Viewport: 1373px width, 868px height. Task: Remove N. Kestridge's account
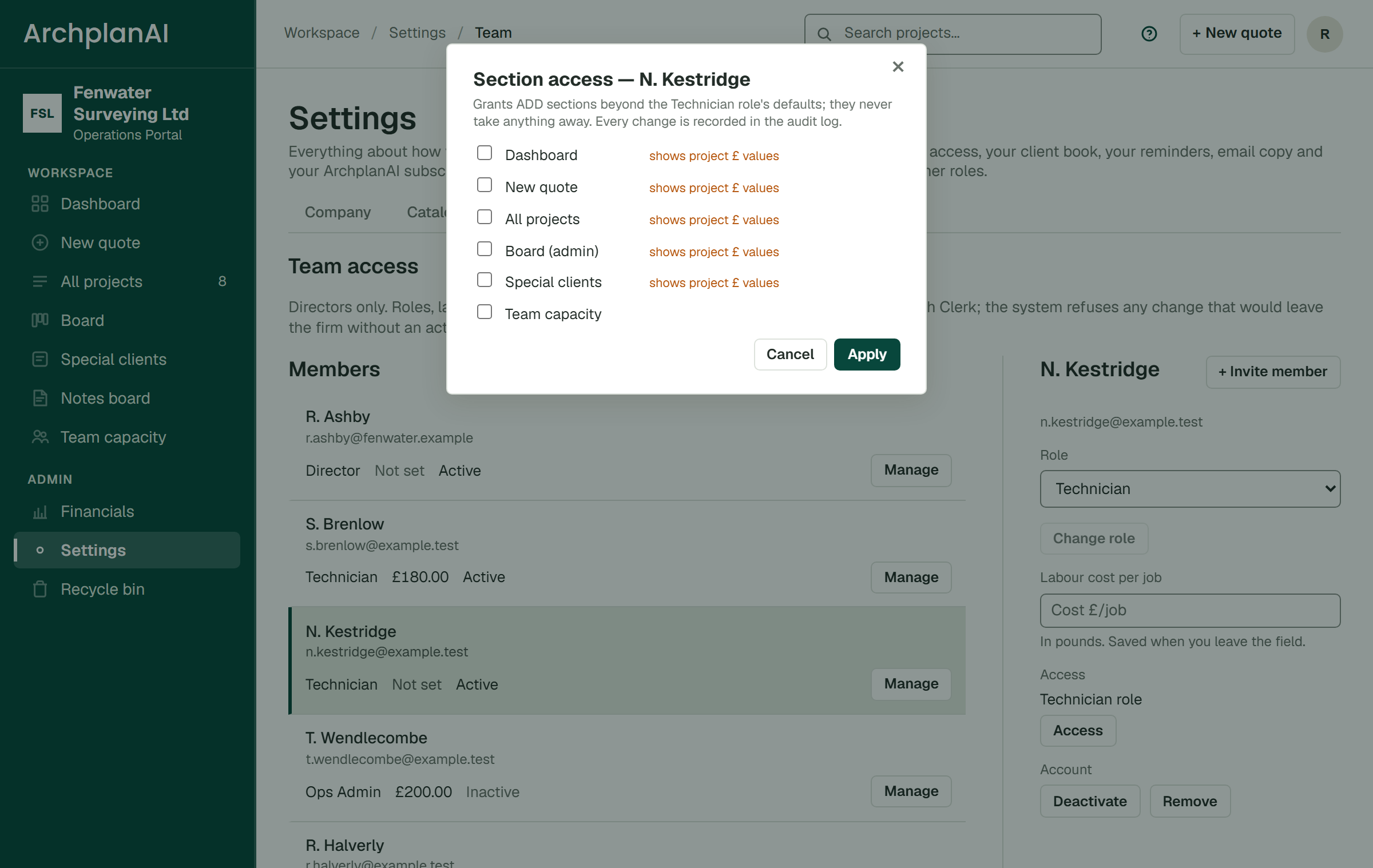point(1190,802)
